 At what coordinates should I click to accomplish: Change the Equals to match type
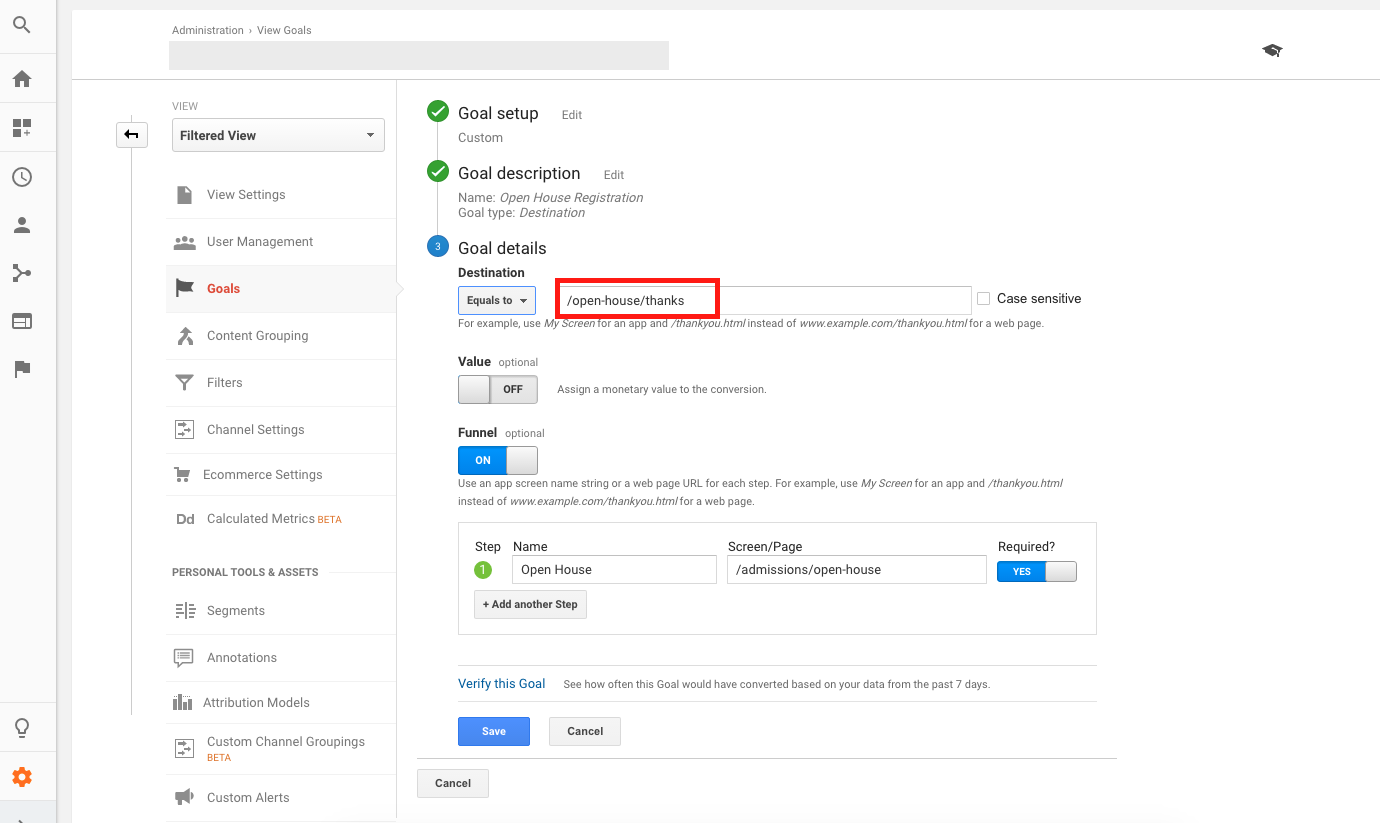pyautogui.click(x=496, y=299)
